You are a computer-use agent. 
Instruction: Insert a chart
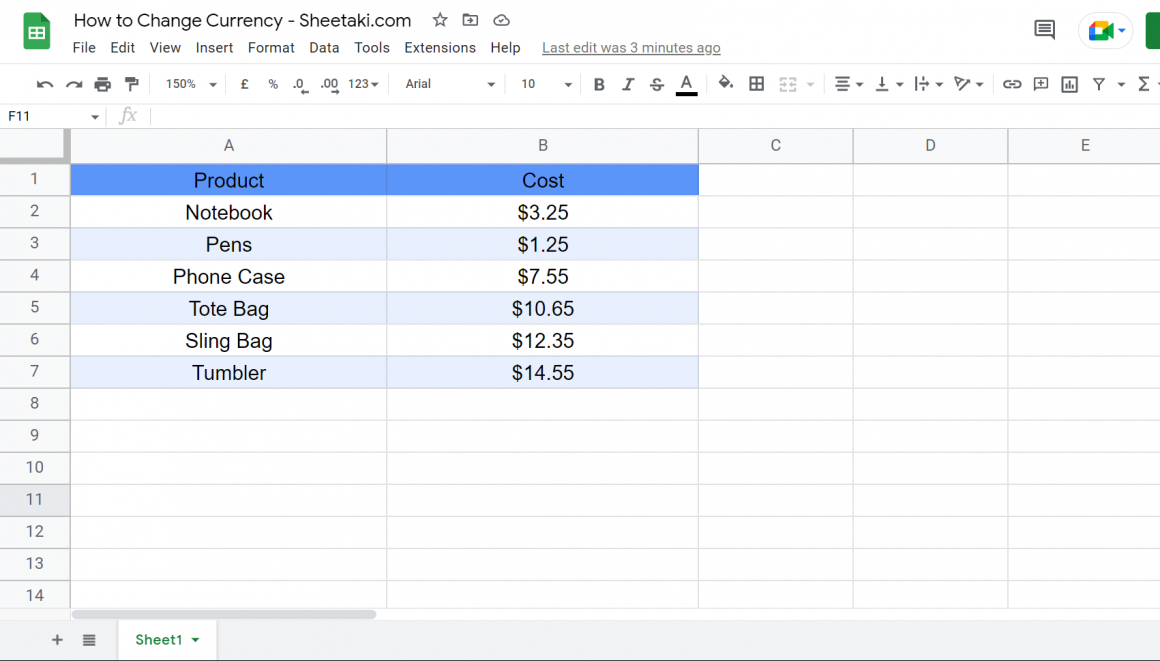click(1069, 84)
